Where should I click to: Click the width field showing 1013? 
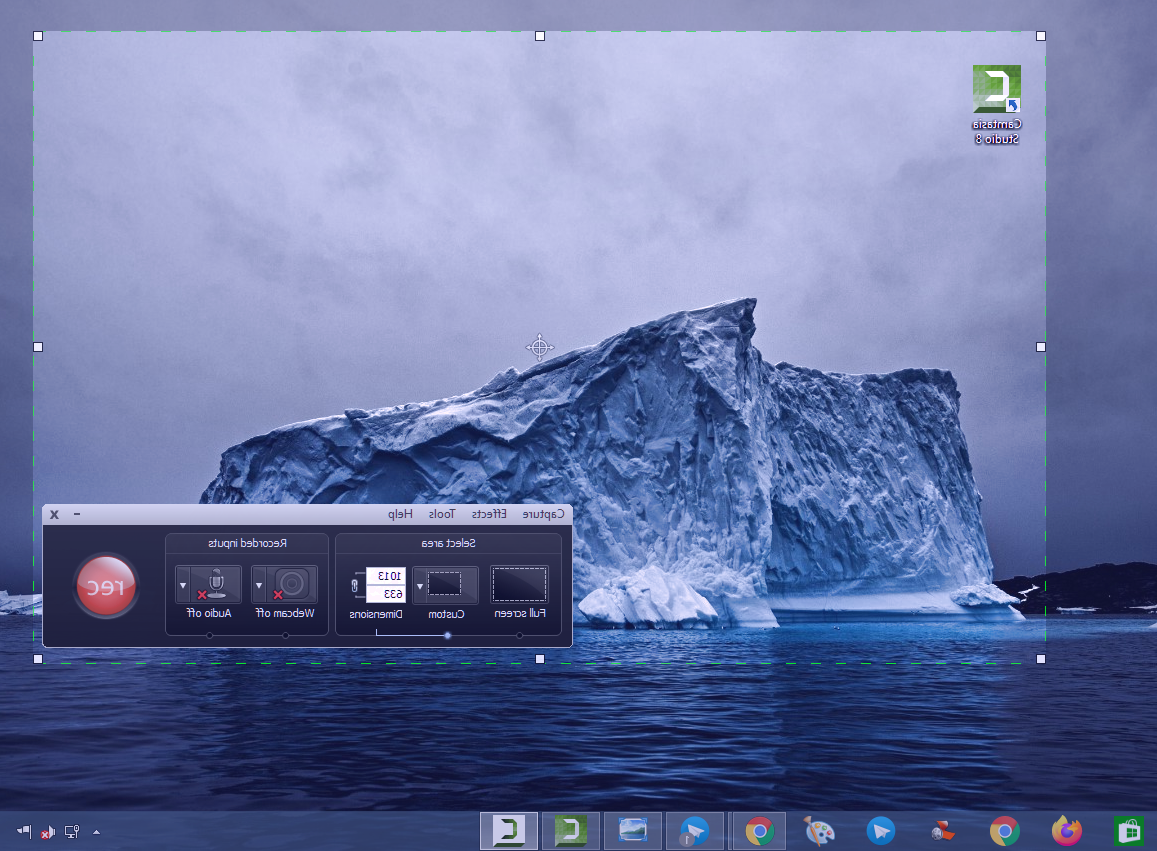pyautogui.click(x=385, y=576)
